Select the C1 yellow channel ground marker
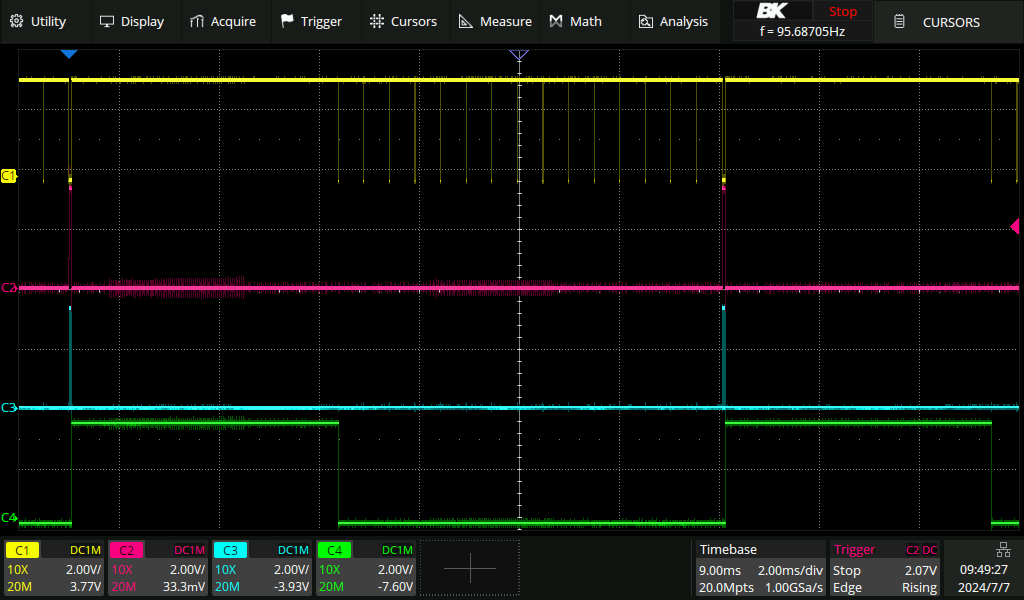The height and width of the screenshot is (600, 1024). pos(8,176)
